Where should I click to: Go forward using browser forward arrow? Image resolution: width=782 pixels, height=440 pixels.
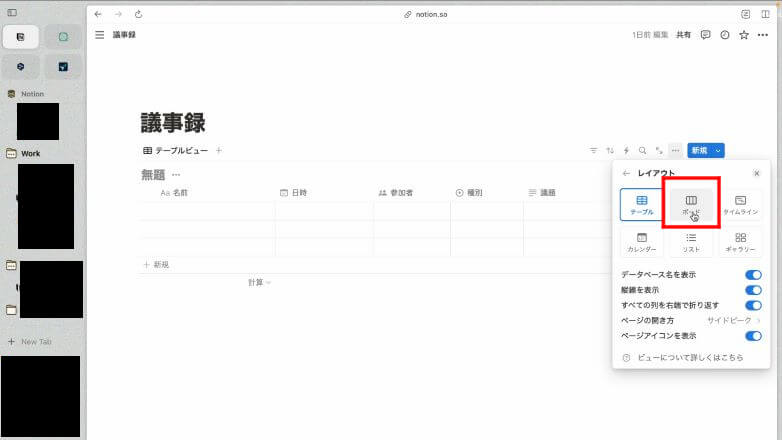(x=118, y=14)
